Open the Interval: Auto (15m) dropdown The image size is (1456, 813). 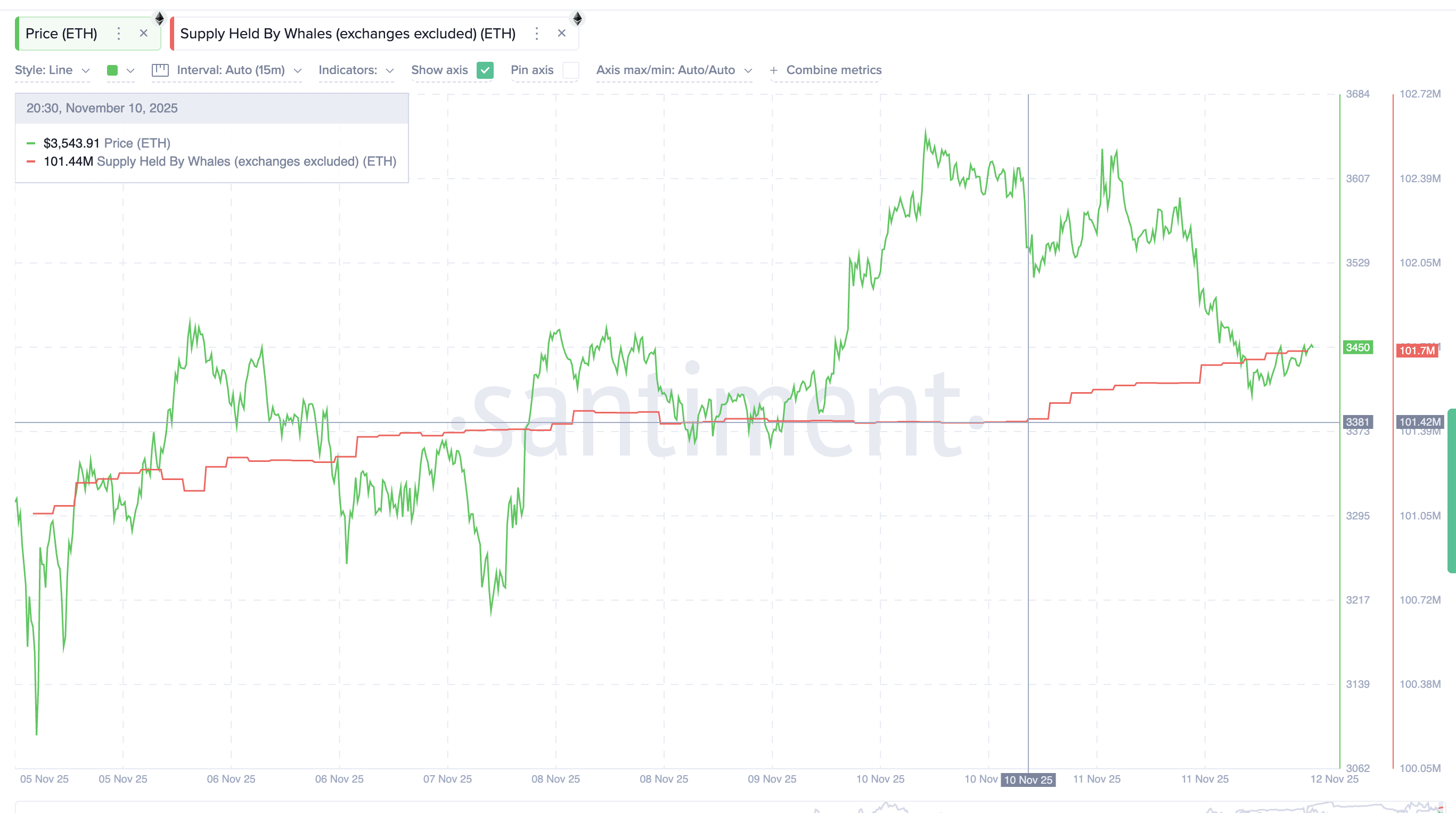(x=238, y=70)
